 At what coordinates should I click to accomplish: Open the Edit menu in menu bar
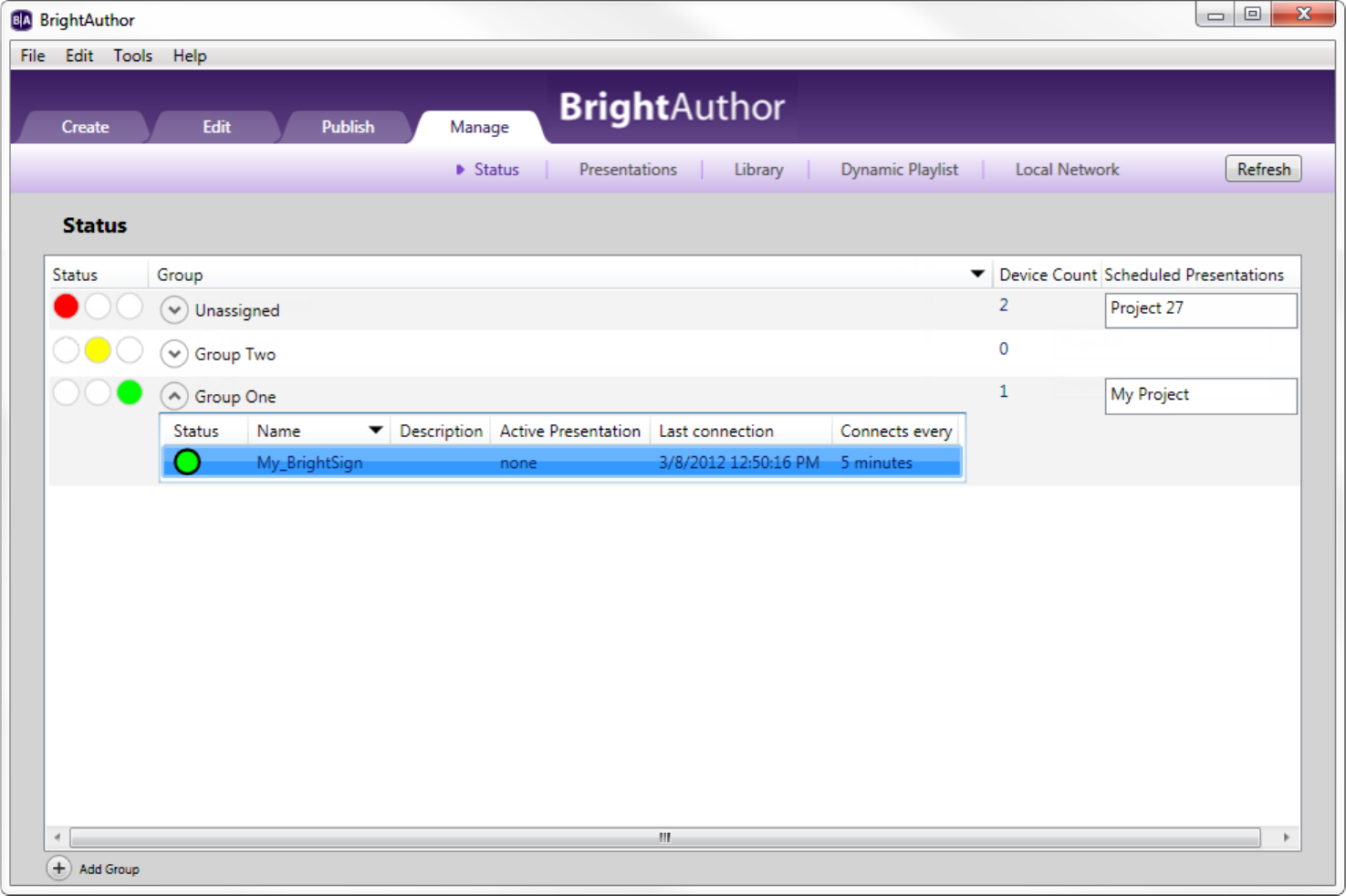pyautogui.click(x=79, y=56)
